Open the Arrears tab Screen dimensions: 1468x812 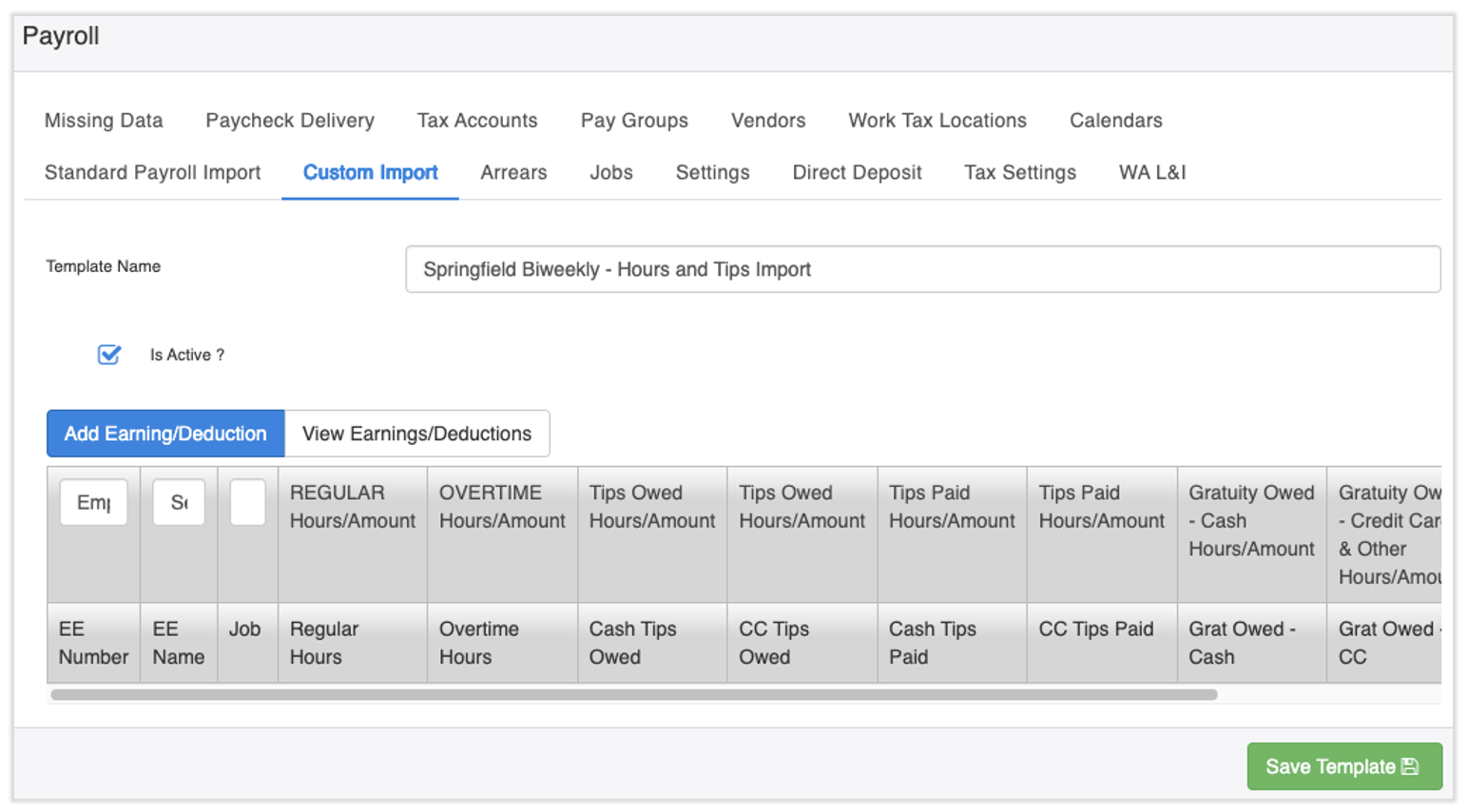click(x=513, y=172)
